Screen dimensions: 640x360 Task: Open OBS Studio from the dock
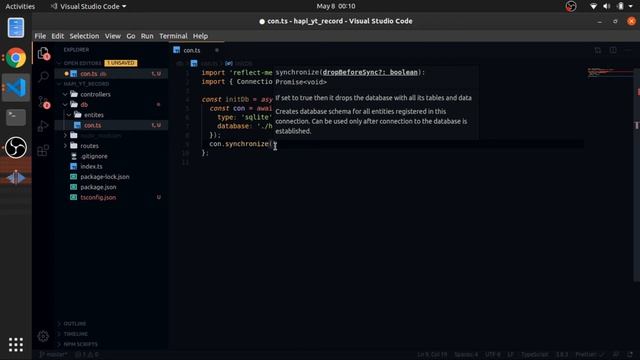pyautogui.click(x=16, y=147)
